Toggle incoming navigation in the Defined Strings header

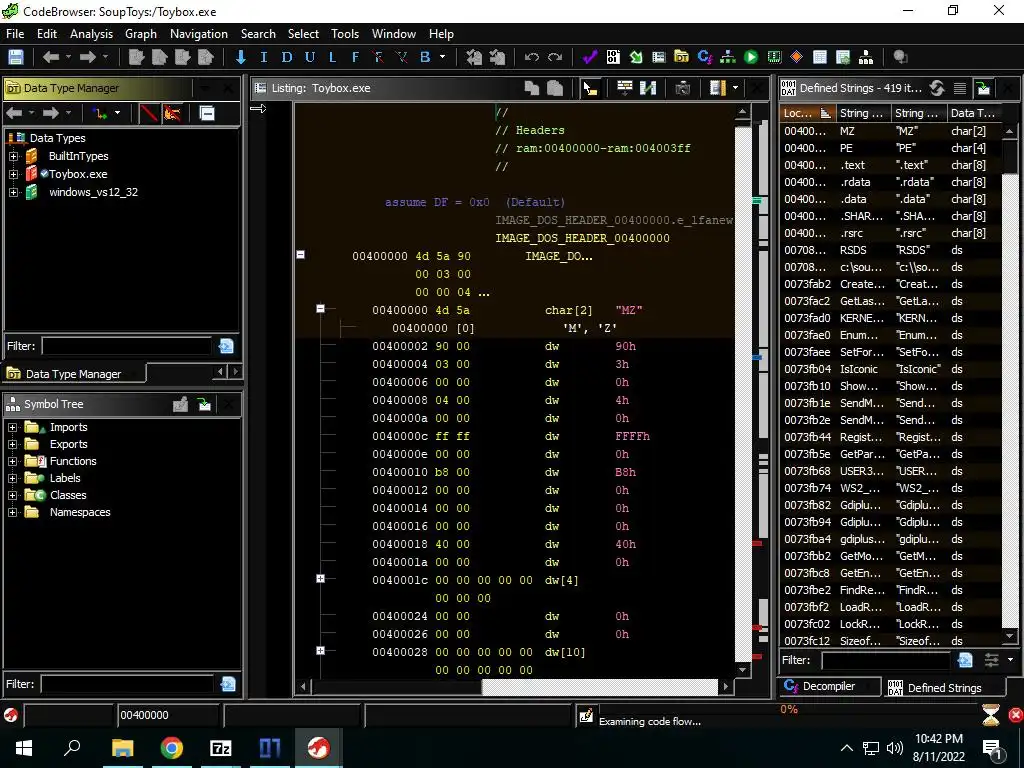[984, 88]
